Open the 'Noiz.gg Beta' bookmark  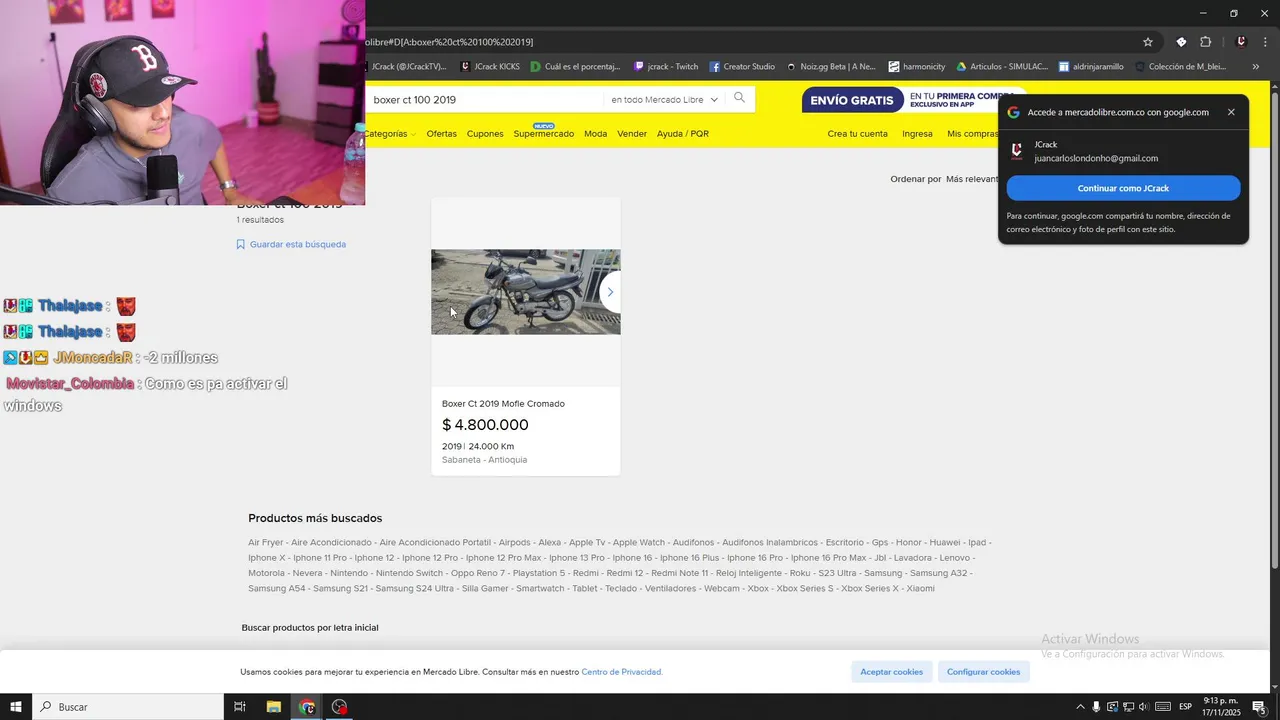pyautogui.click(x=831, y=67)
